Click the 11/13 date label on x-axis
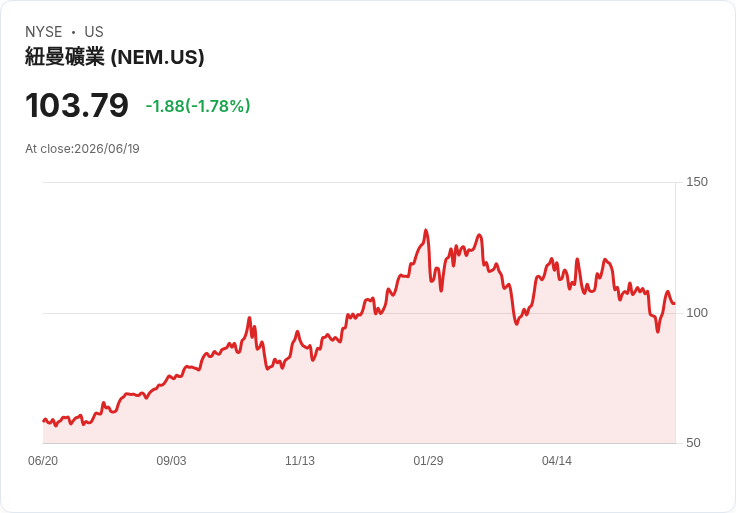Image resolution: width=736 pixels, height=513 pixels. (x=300, y=461)
